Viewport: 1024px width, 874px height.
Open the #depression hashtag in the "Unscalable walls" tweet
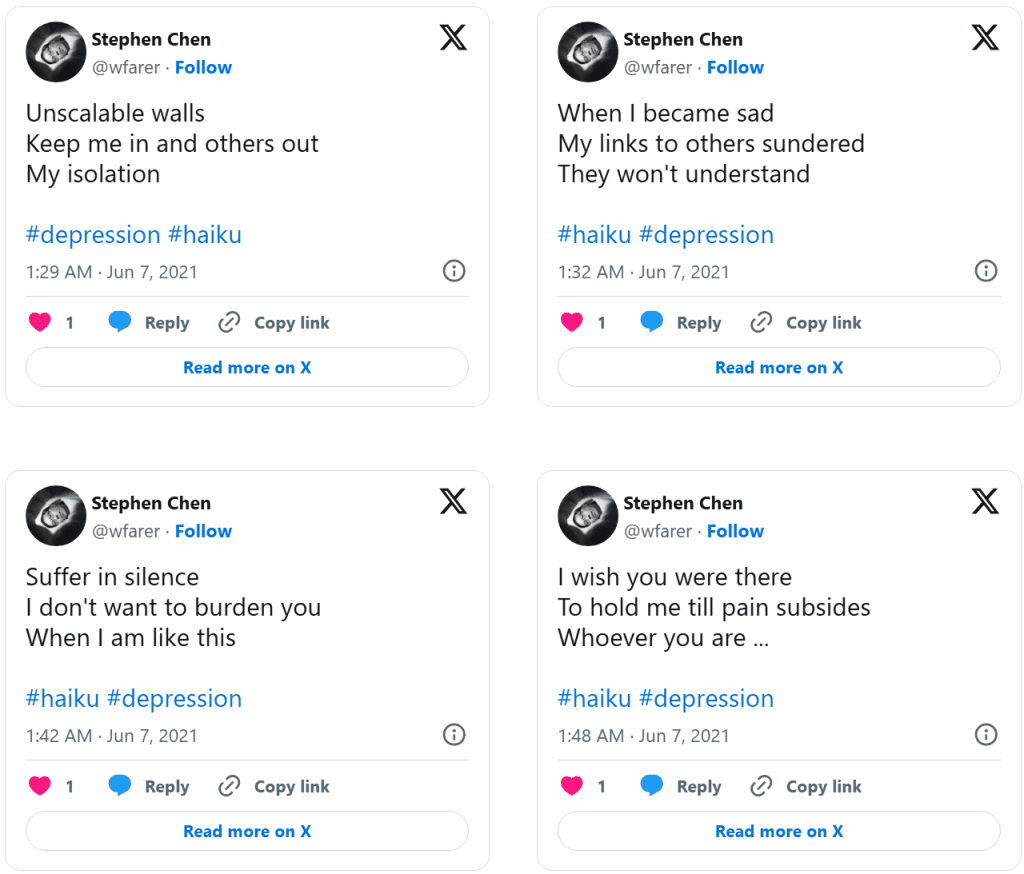pyautogui.click(x=93, y=235)
